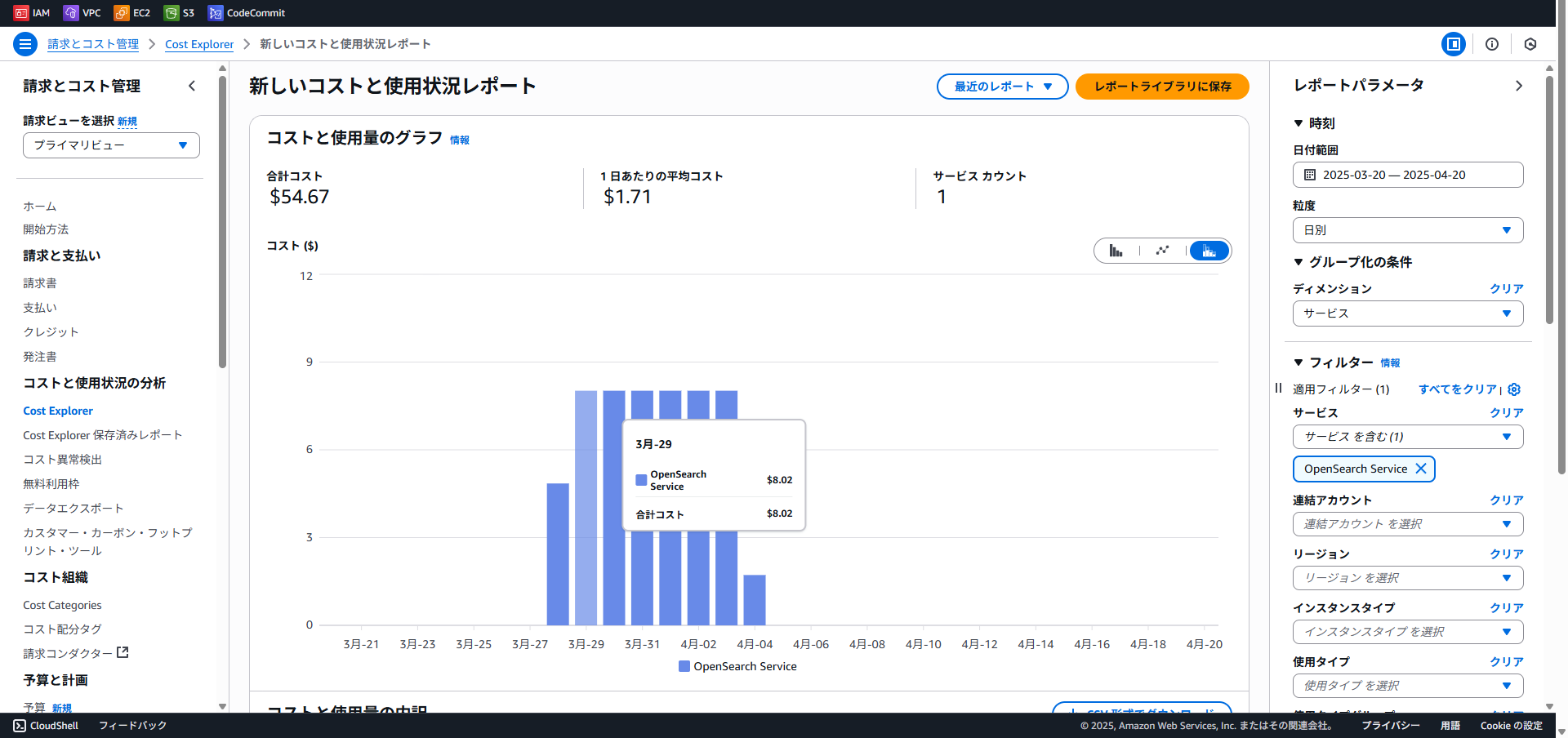The height and width of the screenshot is (738, 1568).
Task: Clear the 使用タイプ filter
Action: pyautogui.click(x=1507, y=662)
